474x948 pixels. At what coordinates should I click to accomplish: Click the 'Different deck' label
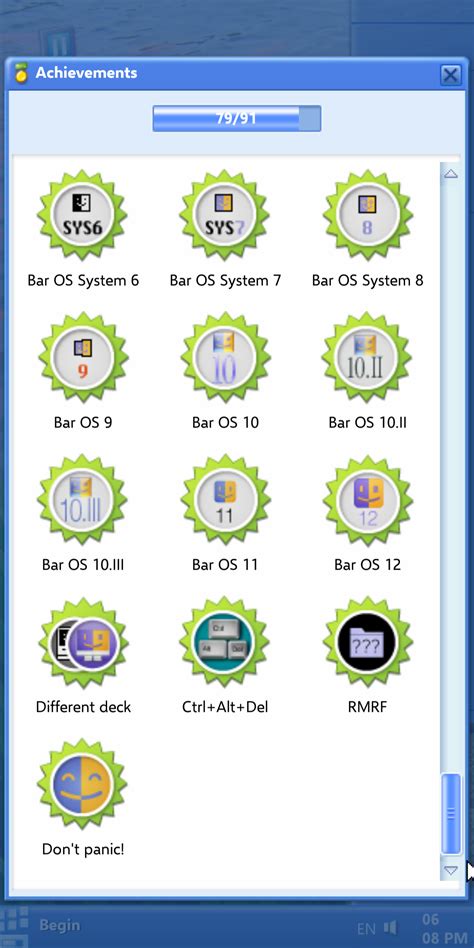tap(83, 707)
